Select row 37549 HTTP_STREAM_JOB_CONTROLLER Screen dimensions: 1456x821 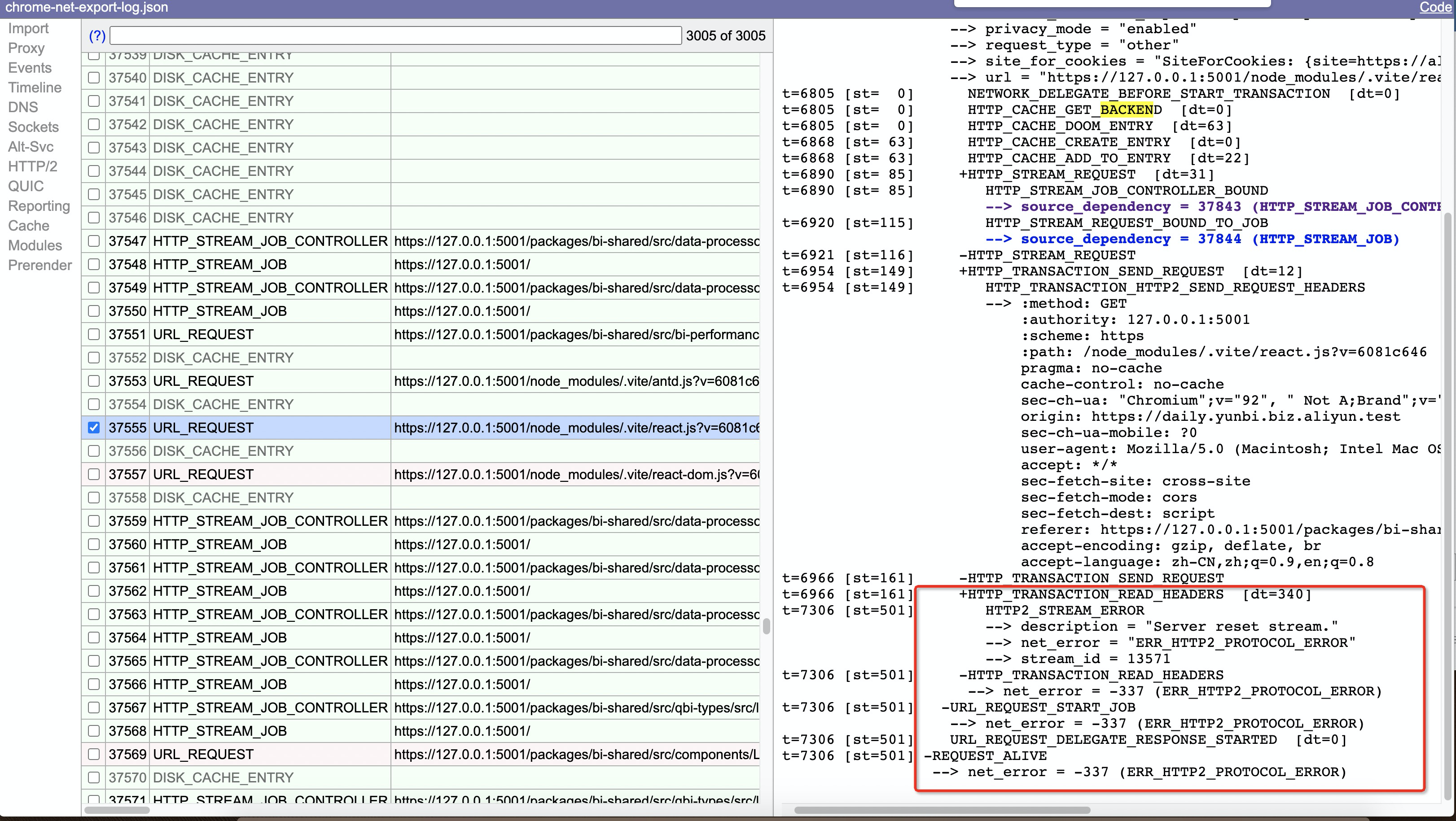[421, 288]
